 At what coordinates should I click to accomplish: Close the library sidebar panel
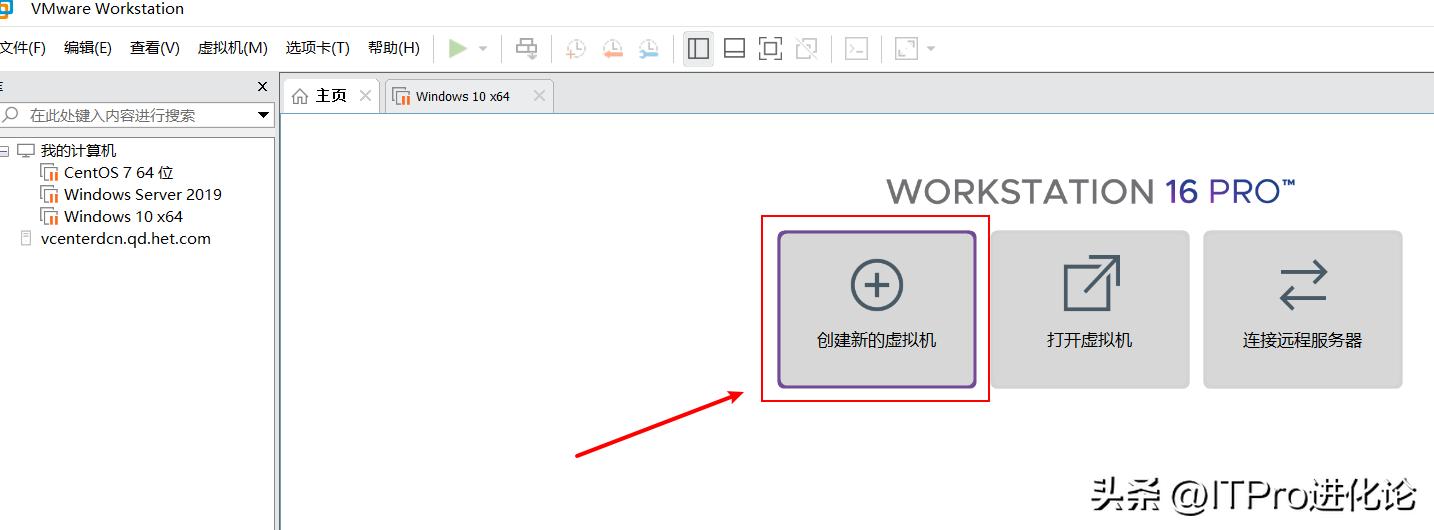tap(263, 87)
